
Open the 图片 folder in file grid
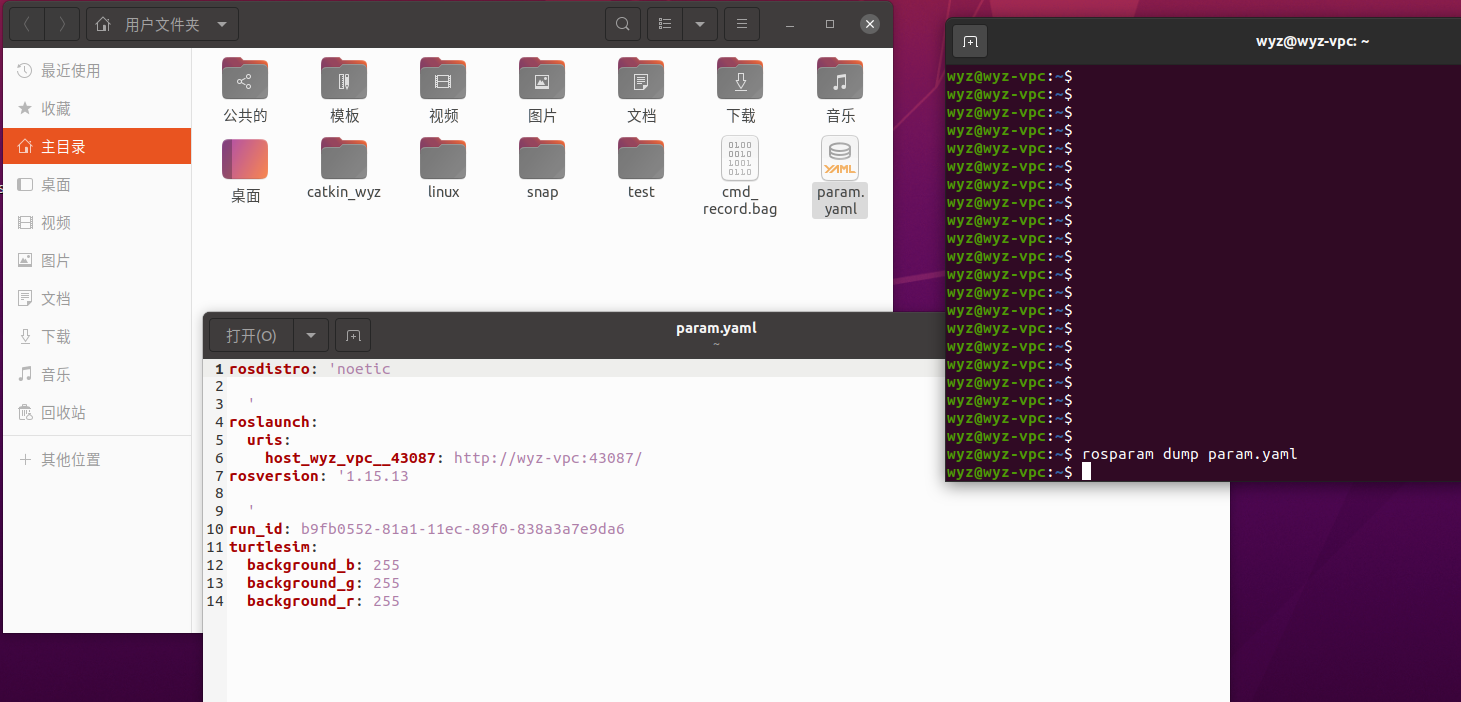[542, 90]
